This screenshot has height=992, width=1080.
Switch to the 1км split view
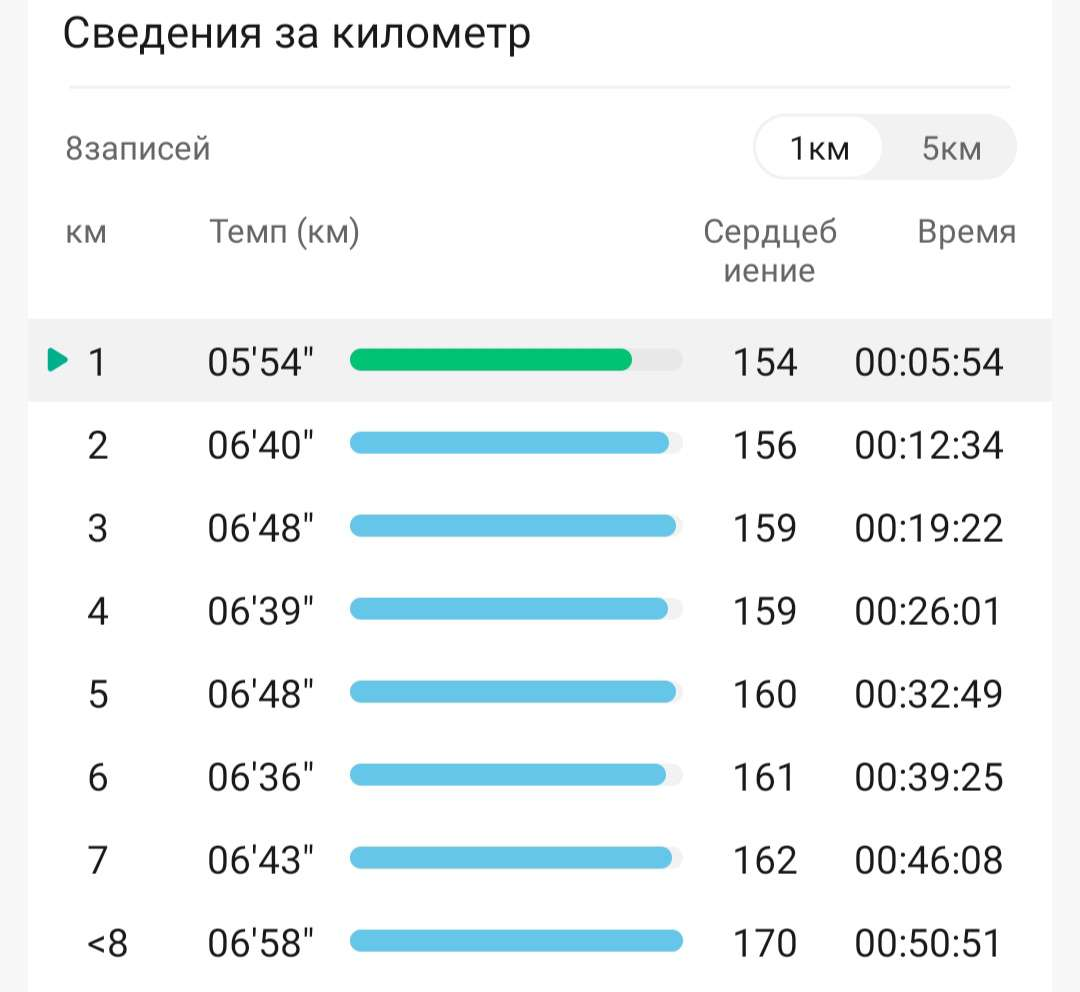click(819, 149)
